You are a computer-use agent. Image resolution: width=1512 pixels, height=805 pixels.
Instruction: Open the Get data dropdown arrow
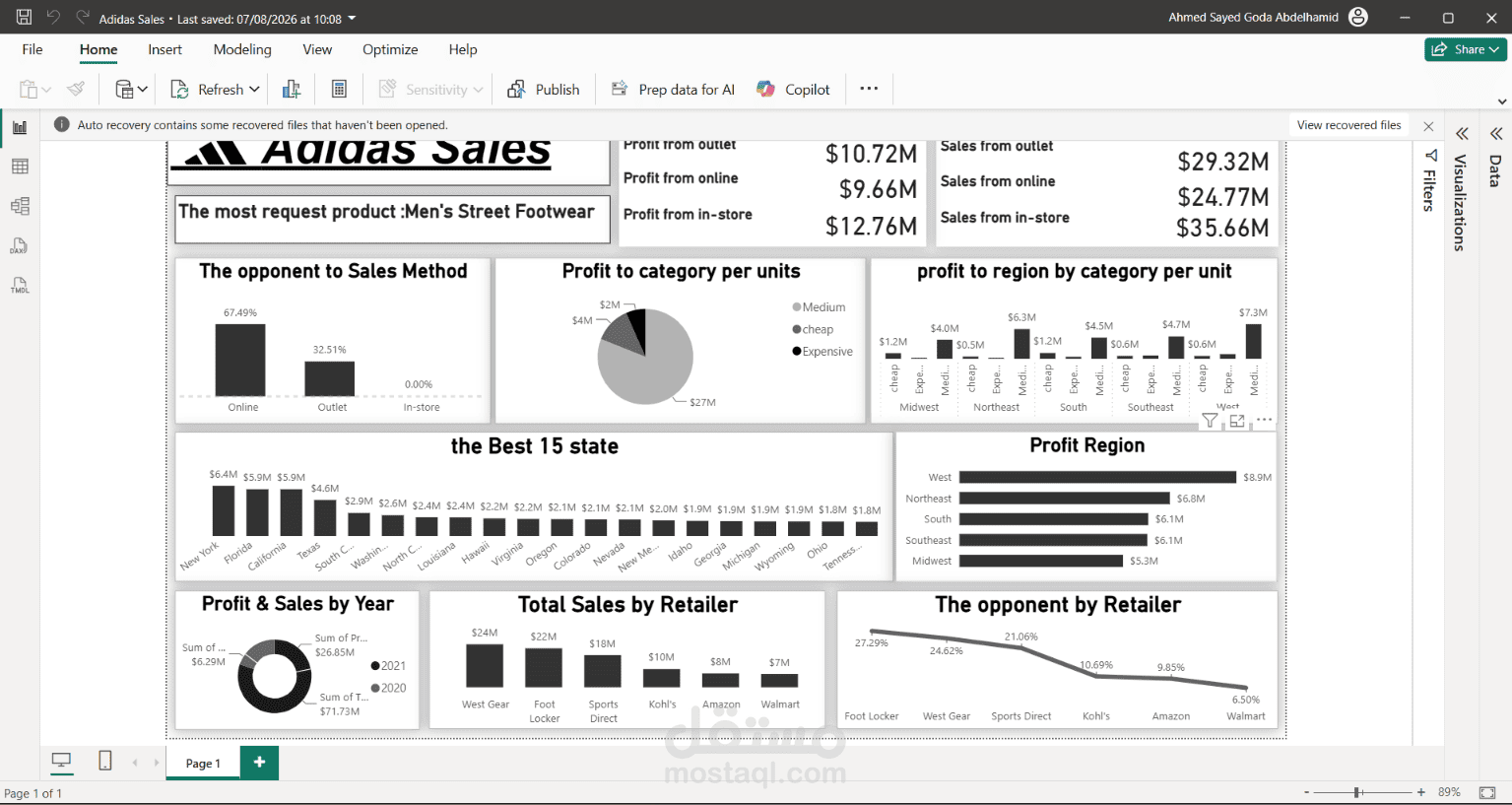click(x=143, y=90)
